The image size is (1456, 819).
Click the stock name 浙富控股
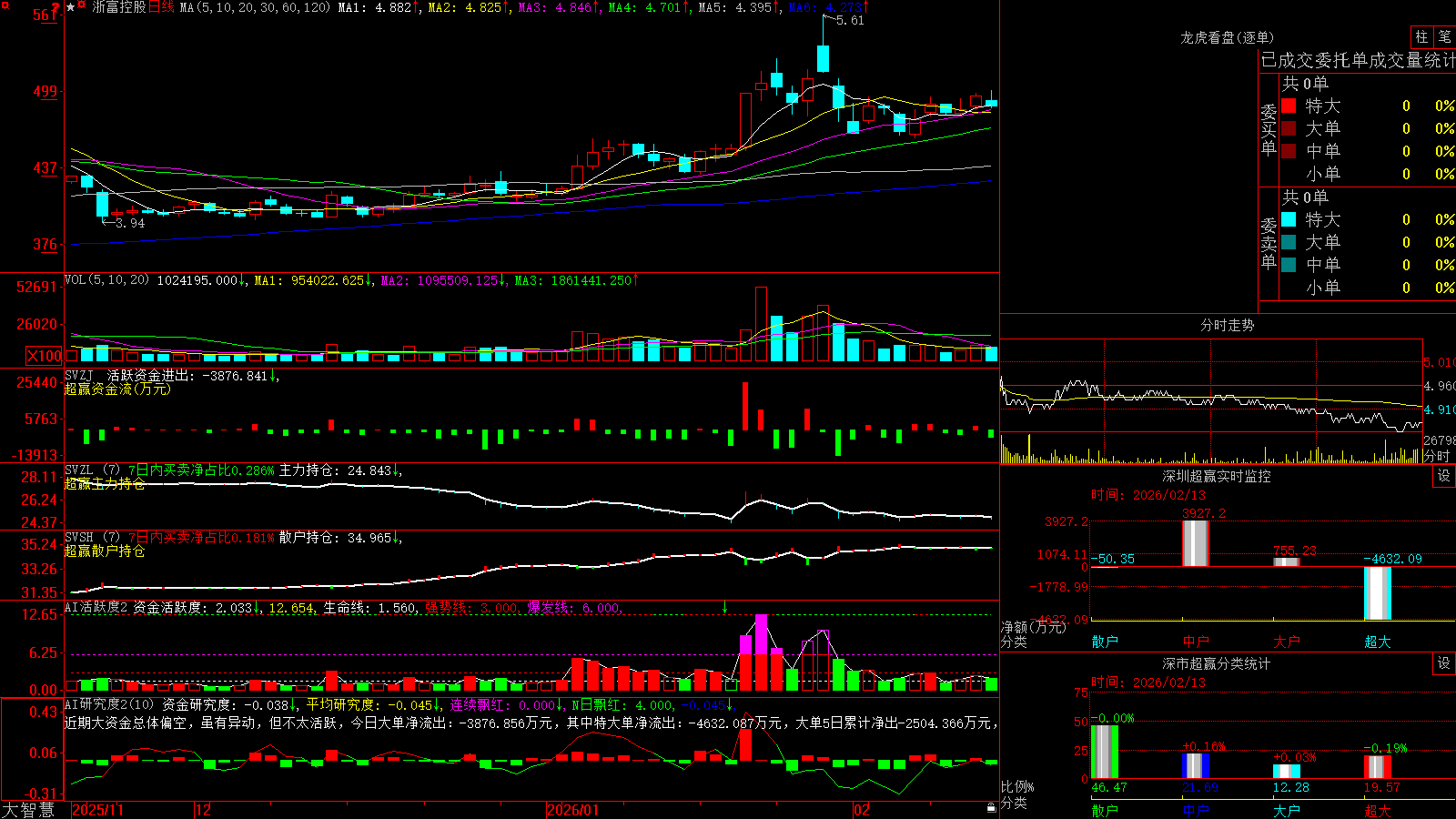tap(118, 7)
